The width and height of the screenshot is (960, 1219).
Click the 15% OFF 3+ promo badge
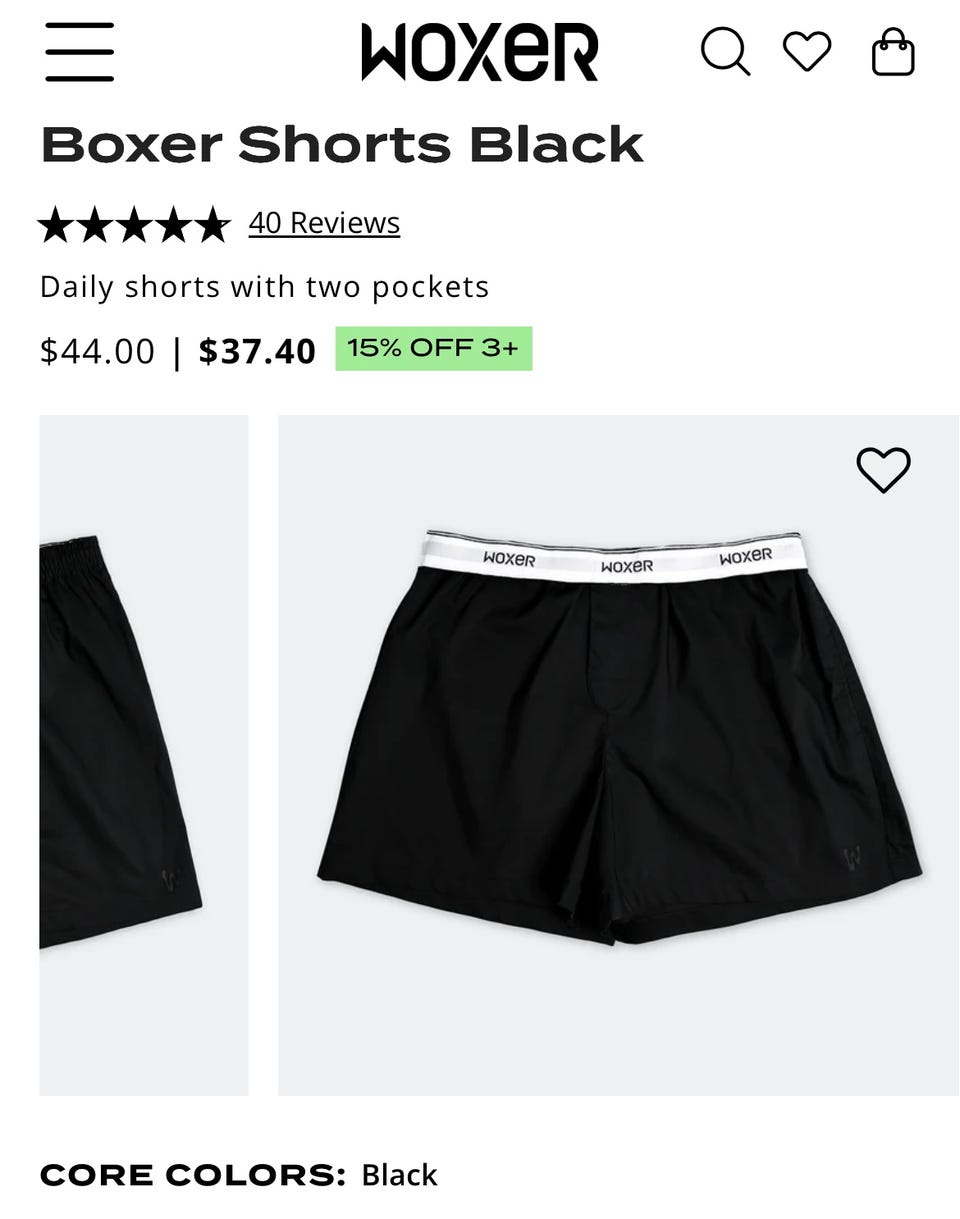(434, 349)
